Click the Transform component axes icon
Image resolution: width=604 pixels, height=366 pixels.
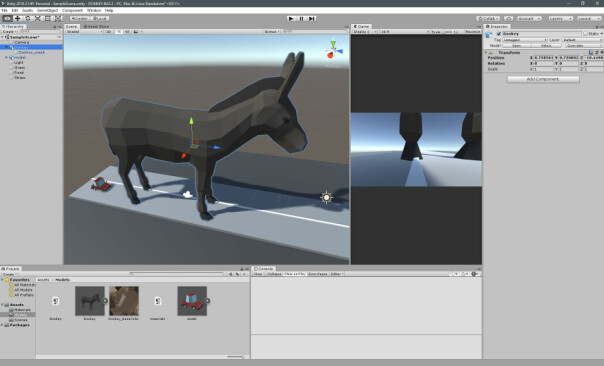pyautogui.click(x=490, y=52)
